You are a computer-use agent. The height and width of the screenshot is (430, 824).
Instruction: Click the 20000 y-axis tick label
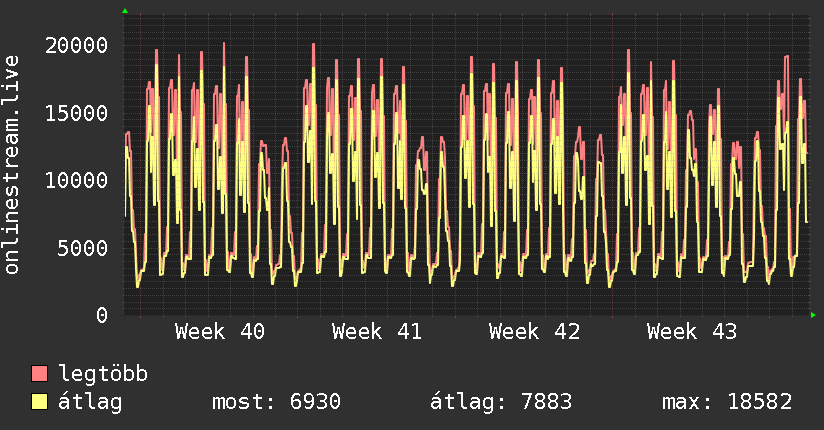(x=77, y=45)
